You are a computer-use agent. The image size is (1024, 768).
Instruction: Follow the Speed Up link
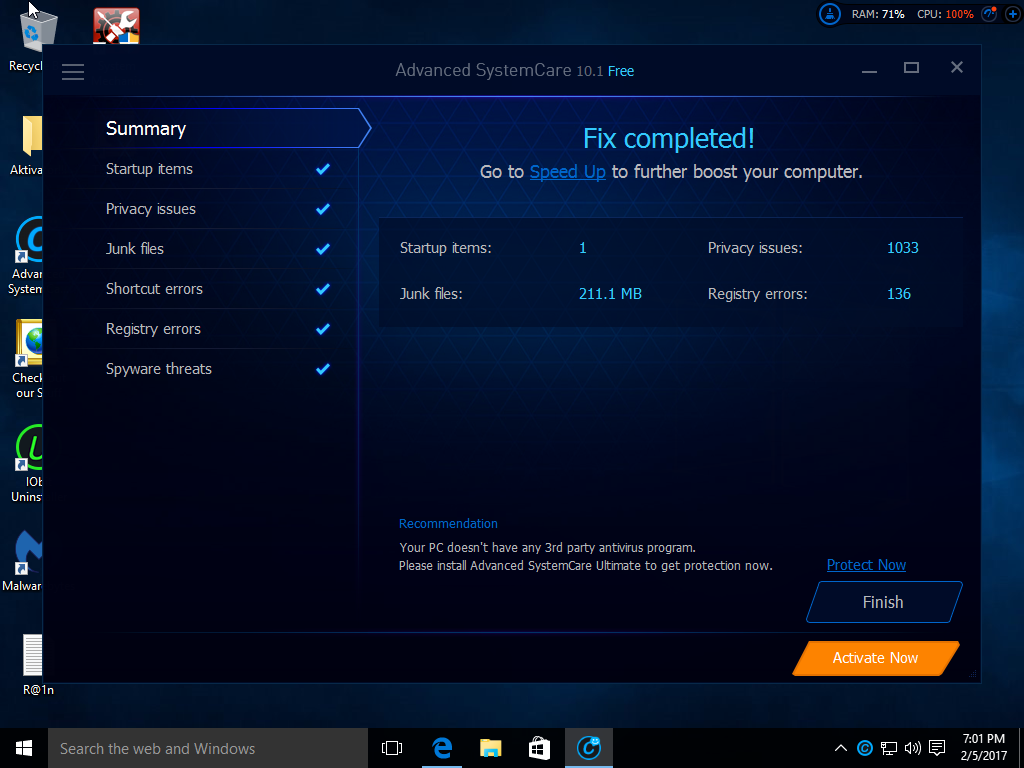pos(568,172)
